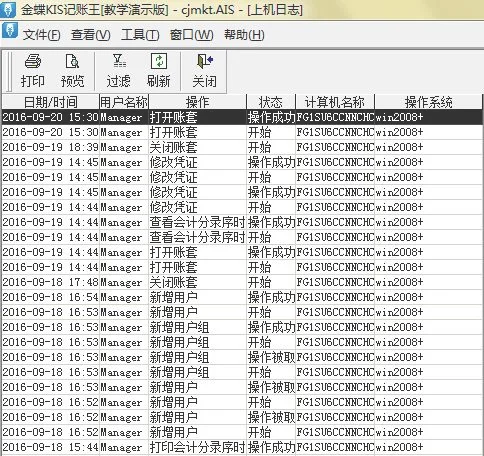Select the 16:54 新增用户 操作成功 row
The image size is (484, 456).
[x=242, y=297]
